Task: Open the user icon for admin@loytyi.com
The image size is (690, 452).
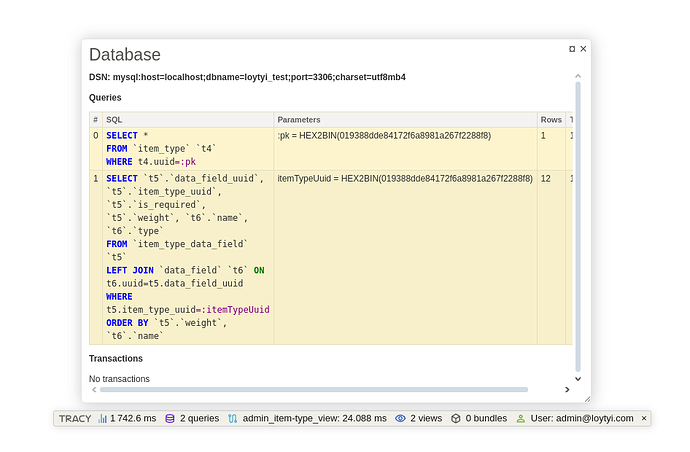Action: point(521,419)
